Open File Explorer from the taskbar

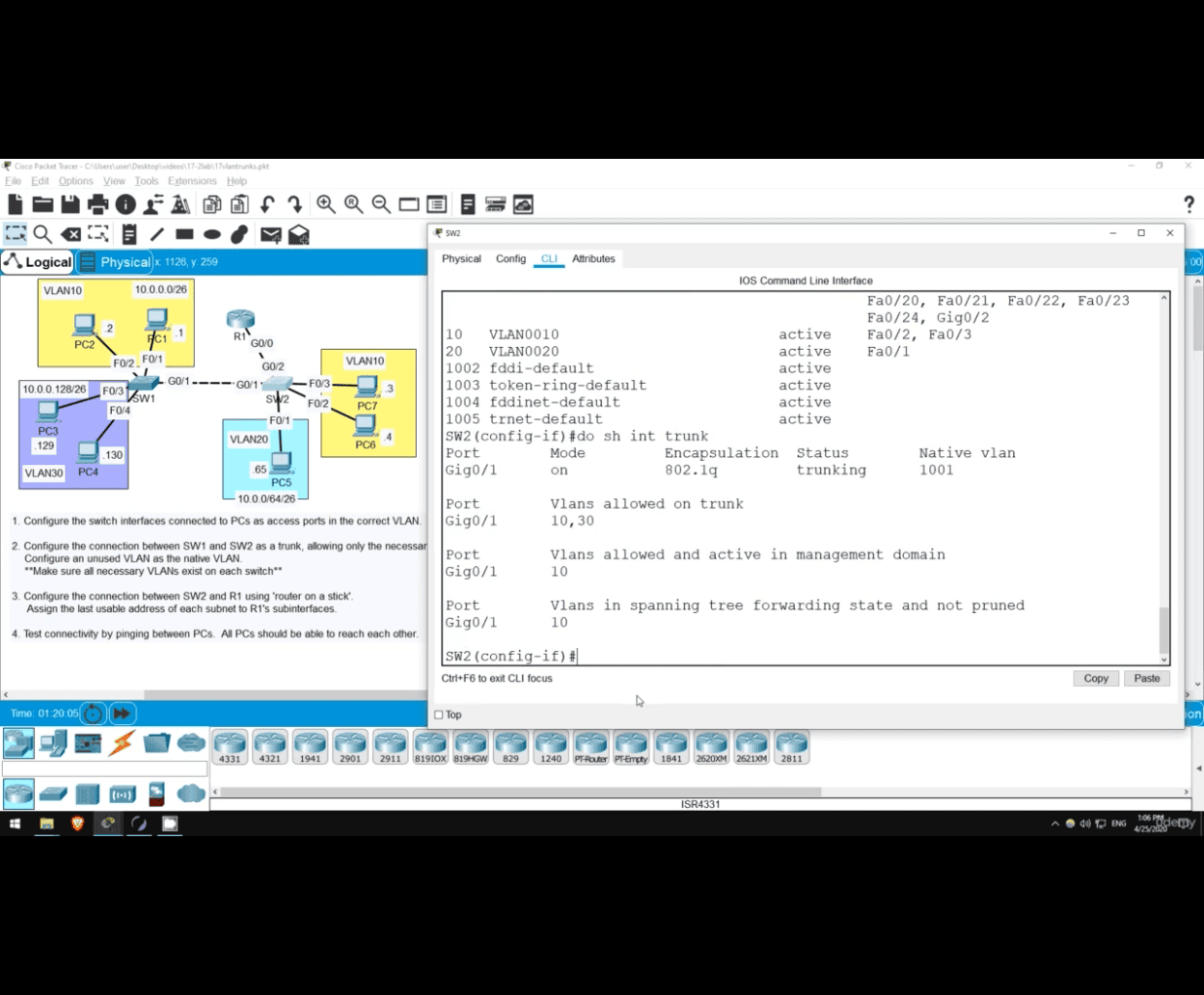46,823
